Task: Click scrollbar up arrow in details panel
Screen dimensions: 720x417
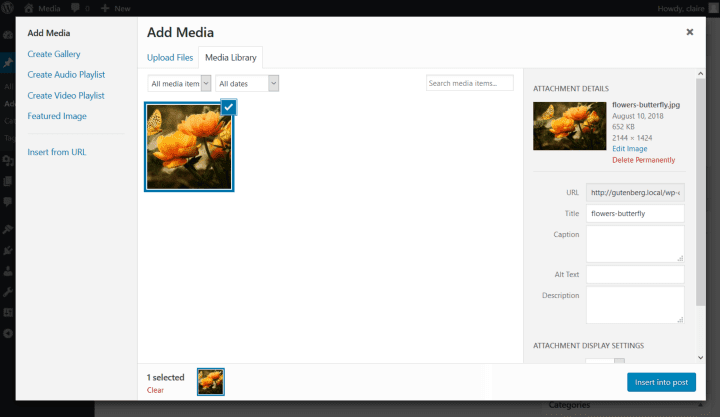Action: (x=700, y=73)
